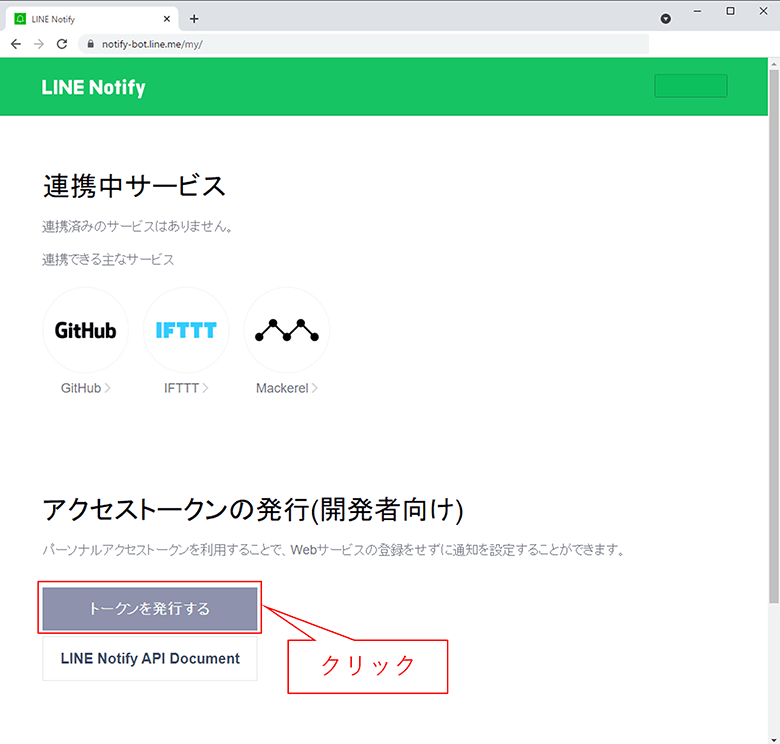Click the lock icon in address bar

click(x=90, y=44)
